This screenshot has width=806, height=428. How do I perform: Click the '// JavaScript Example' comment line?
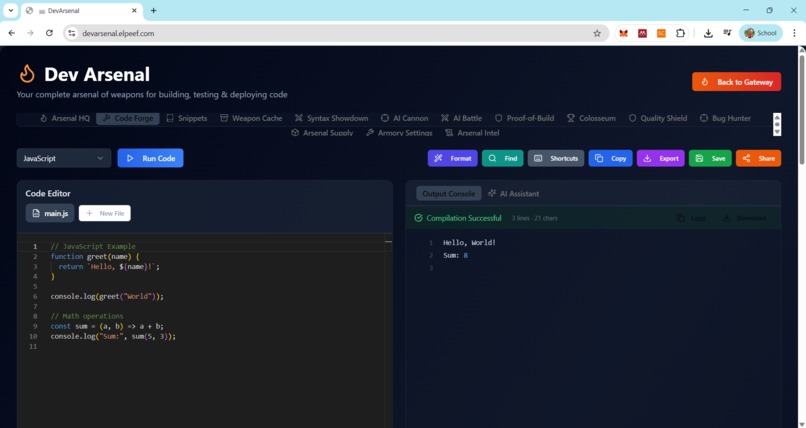coord(93,247)
